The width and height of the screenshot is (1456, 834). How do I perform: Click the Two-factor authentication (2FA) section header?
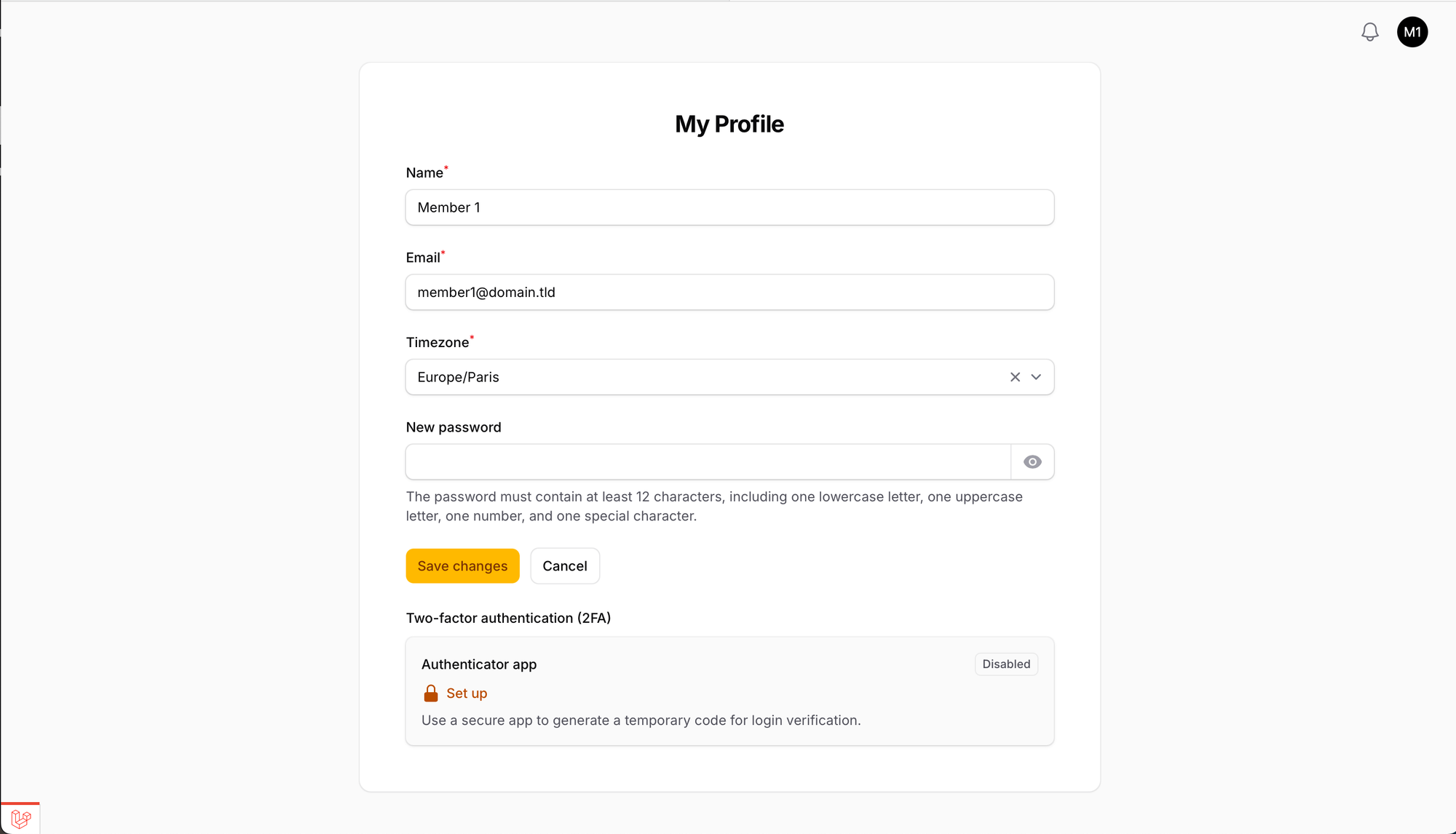tap(508, 618)
